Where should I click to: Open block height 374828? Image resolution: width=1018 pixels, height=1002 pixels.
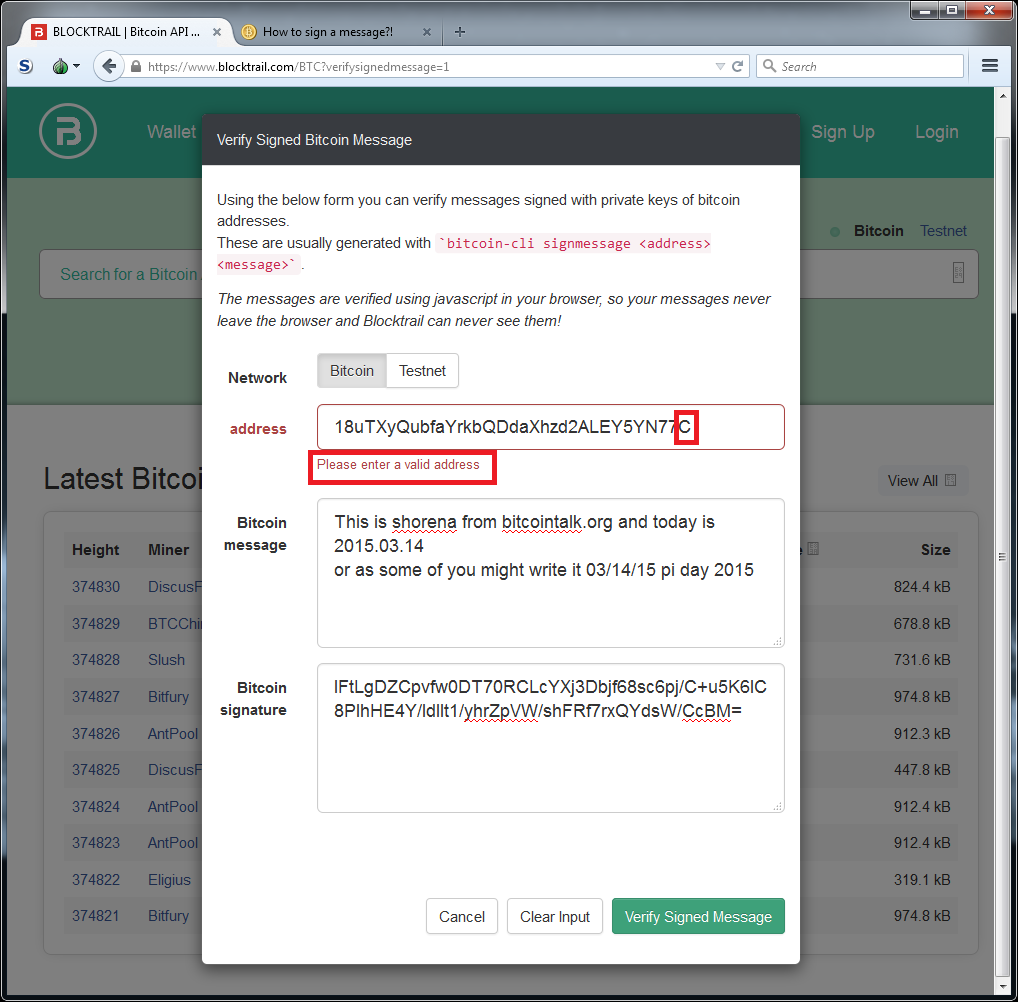click(x=96, y=660)
